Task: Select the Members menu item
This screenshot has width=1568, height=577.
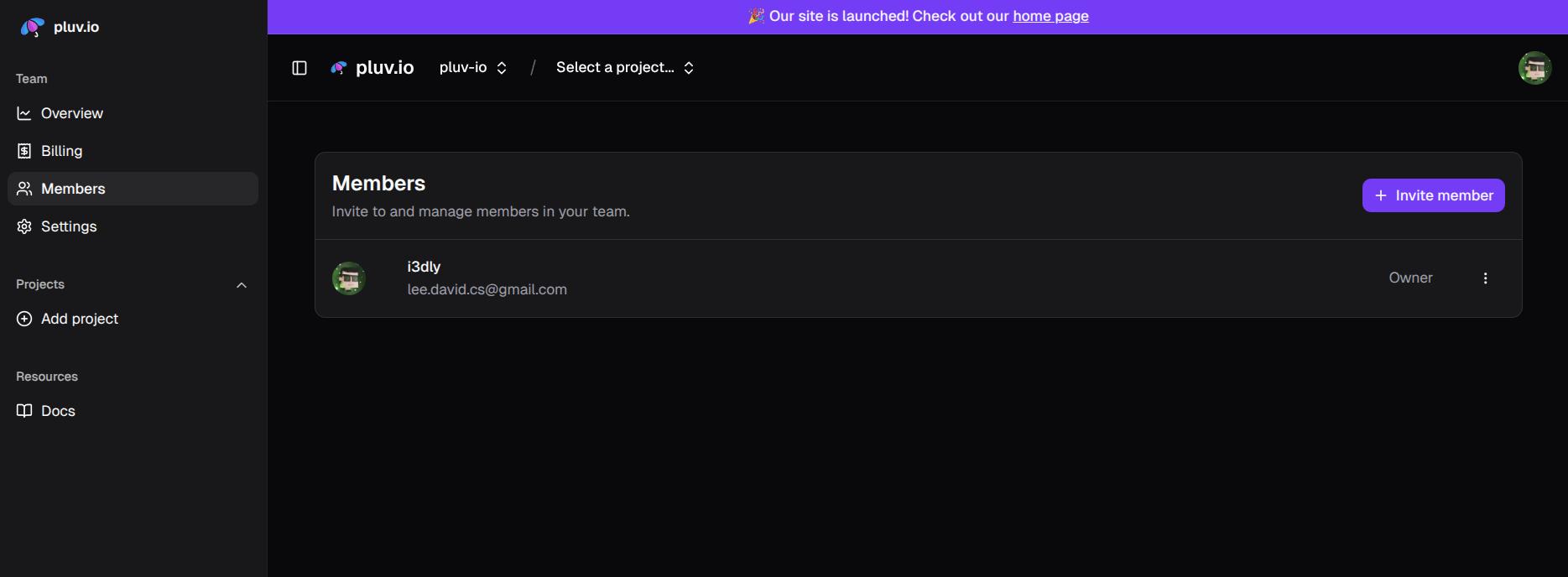Action: [x=133, y=189]
